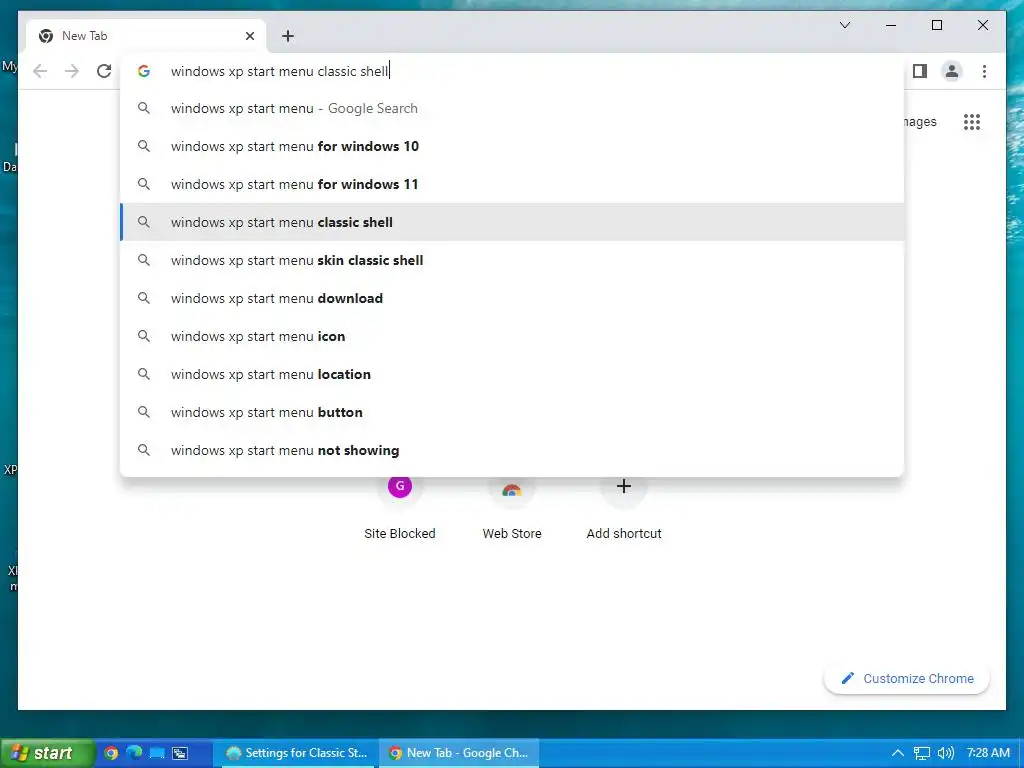Open the profile avatar menu
Screen dimensions: 1024x768
pyautogui.click(x=952, y=71)
